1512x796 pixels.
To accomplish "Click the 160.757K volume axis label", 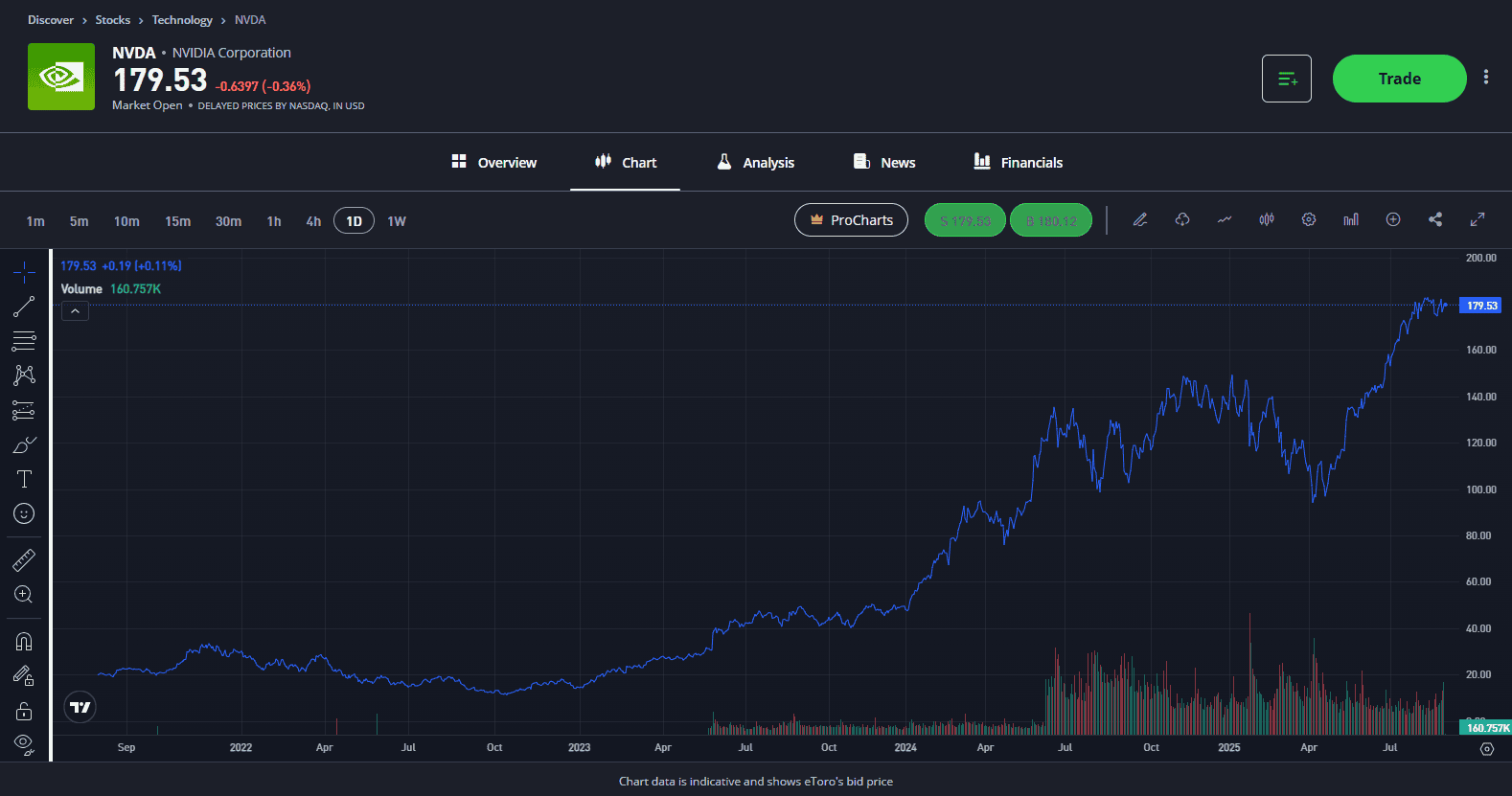I will 1486,728.
